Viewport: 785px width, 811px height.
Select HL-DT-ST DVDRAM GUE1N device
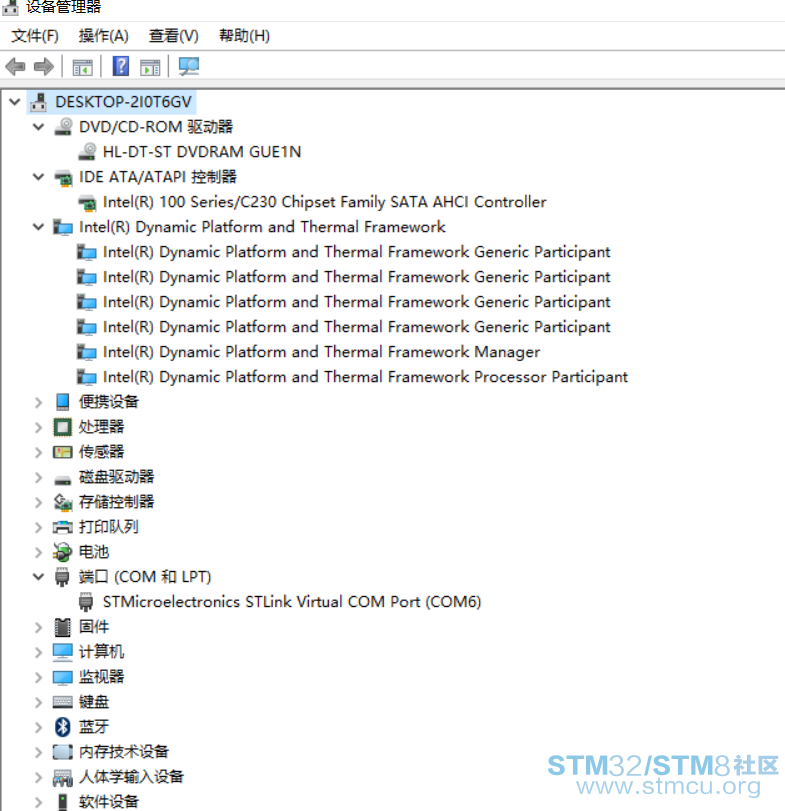point(202,152)
